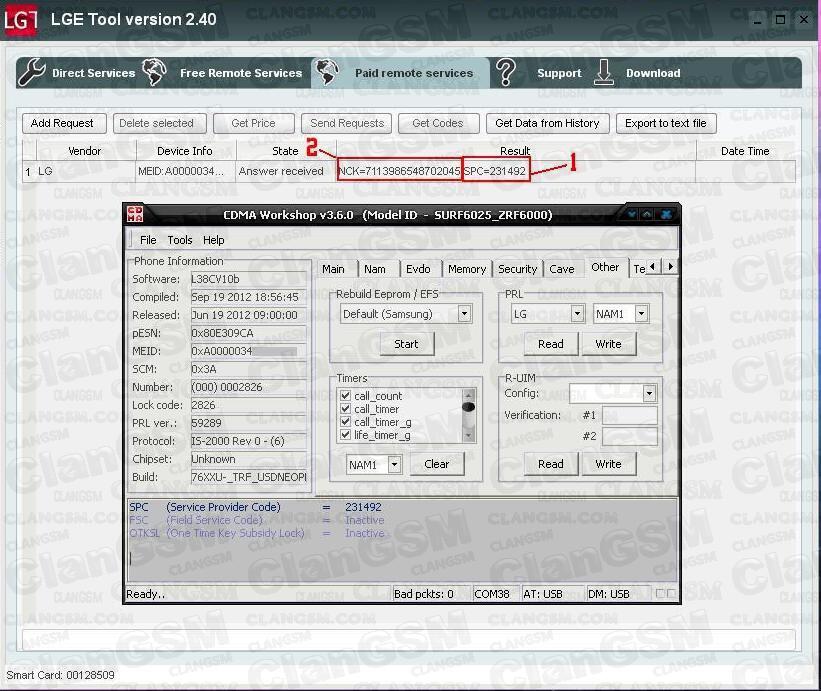Click the globe icon beside Paid remote services

(x=327, y=72)
